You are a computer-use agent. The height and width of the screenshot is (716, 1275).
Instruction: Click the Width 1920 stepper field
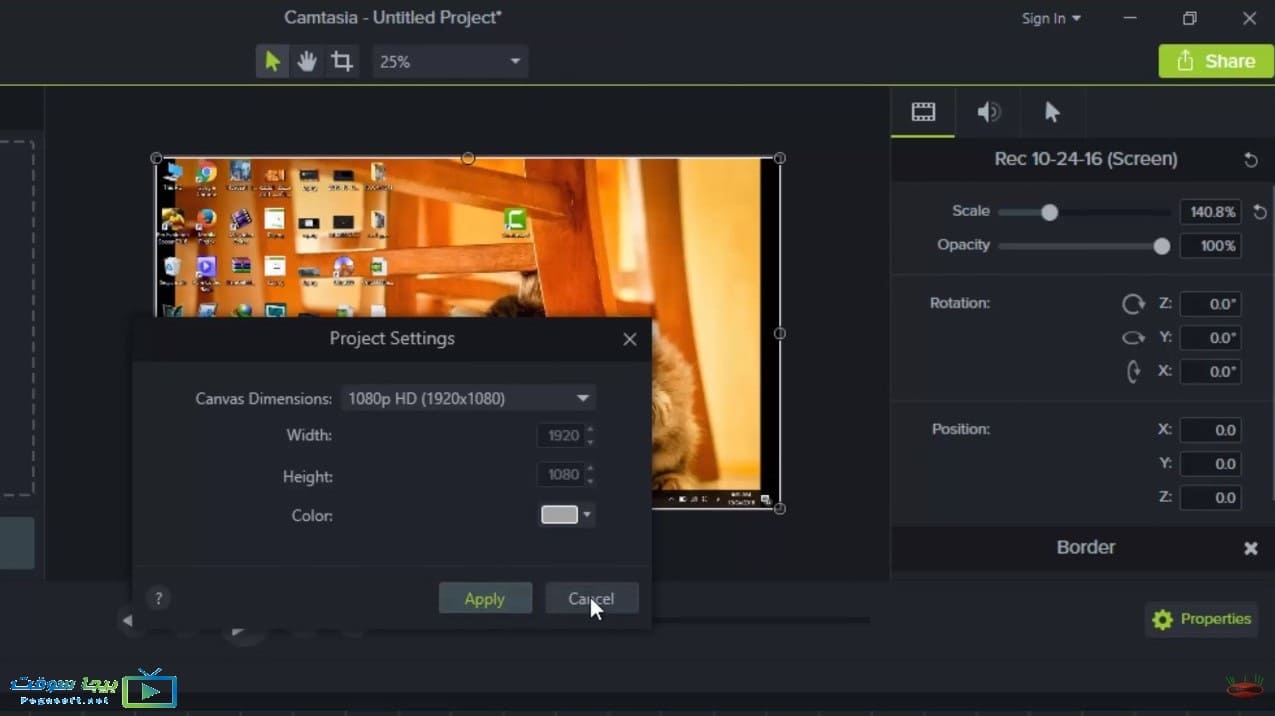pos(566,435)
